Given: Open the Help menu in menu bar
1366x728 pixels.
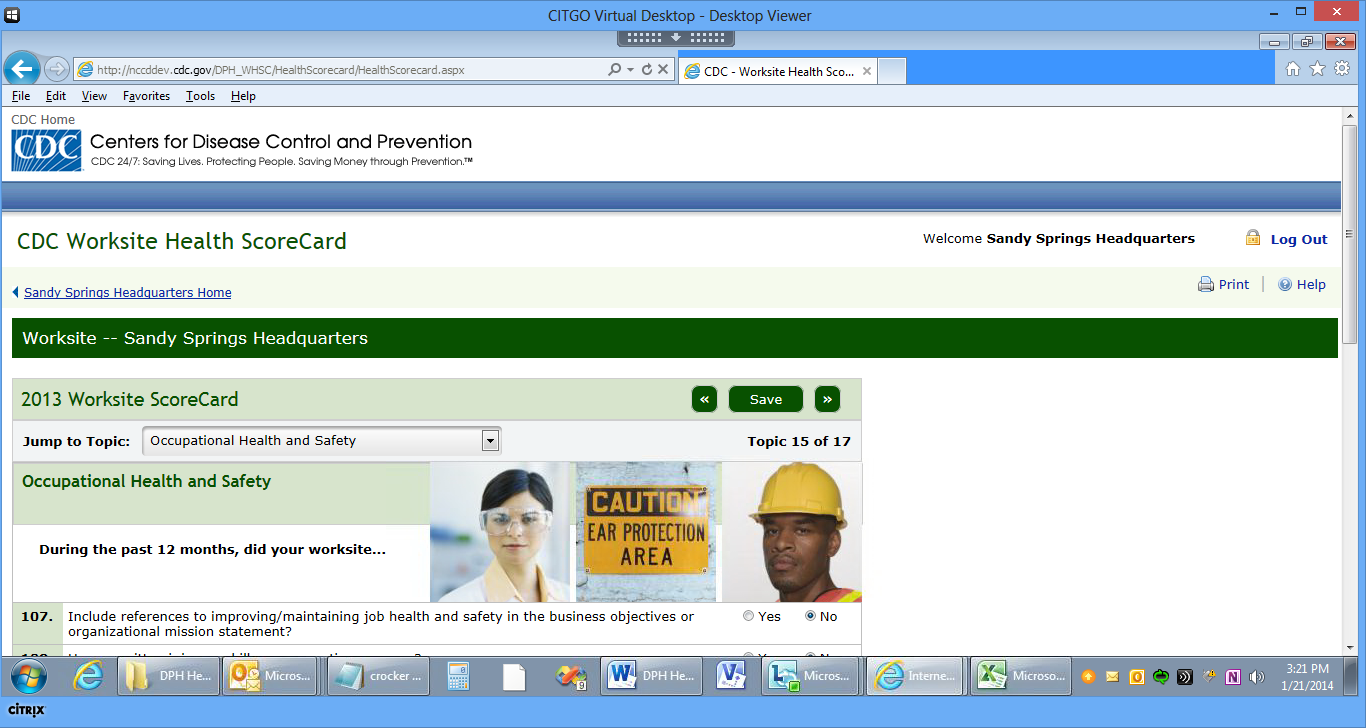Looking at the screenshot, I should point(243,96).
